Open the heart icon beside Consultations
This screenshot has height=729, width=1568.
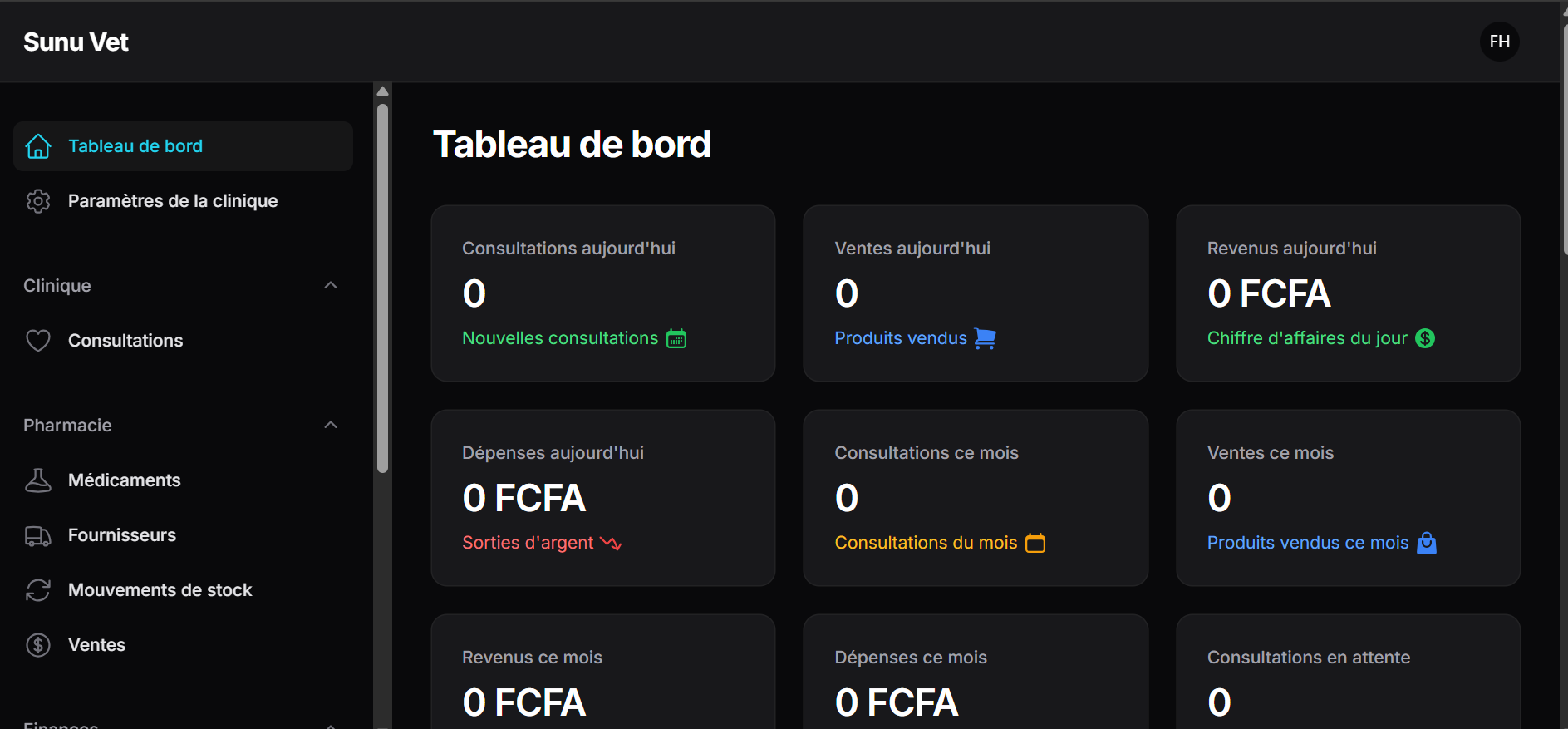click(38, 340)
